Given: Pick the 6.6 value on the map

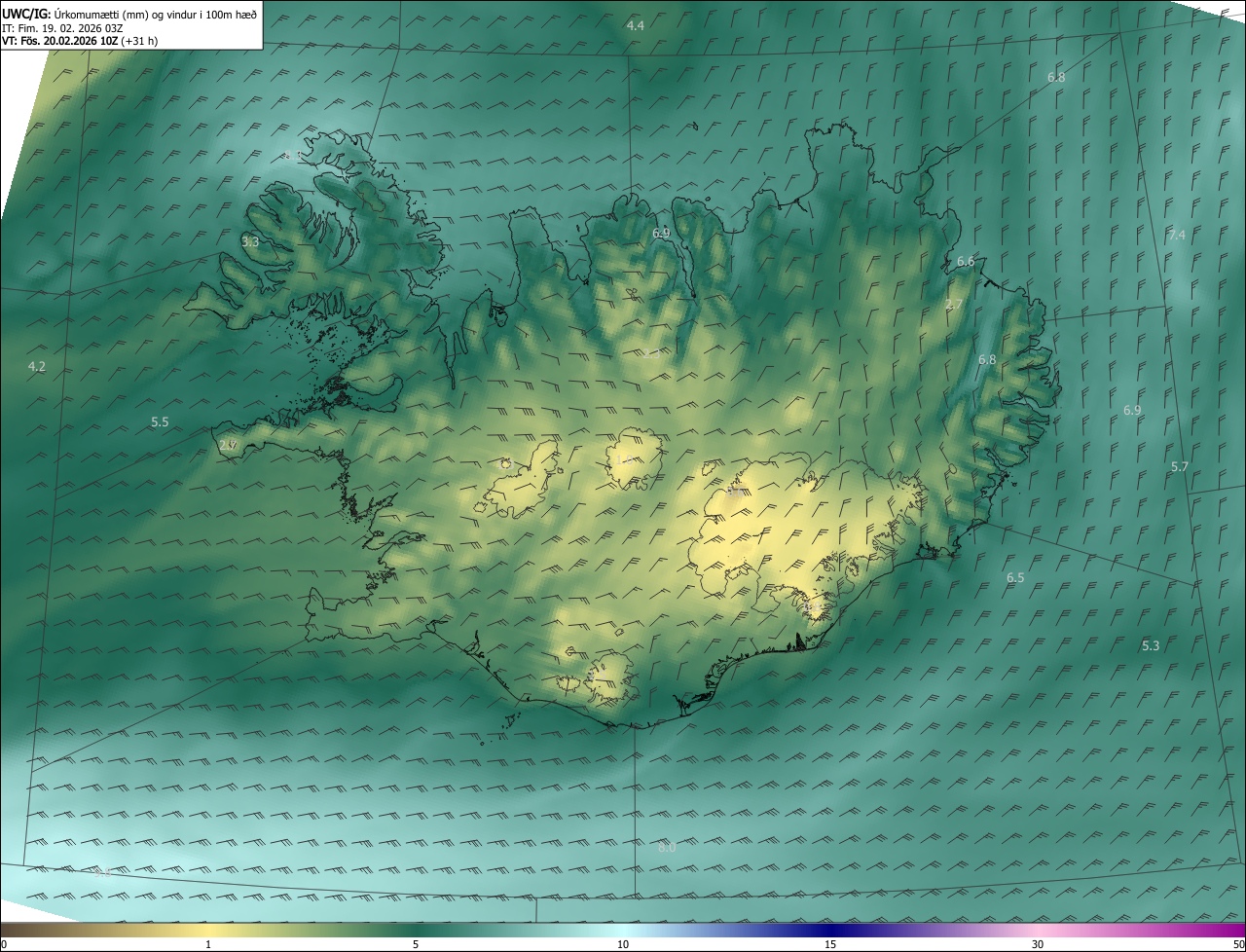Looking at the screenshot, I should tap(966, 261).
